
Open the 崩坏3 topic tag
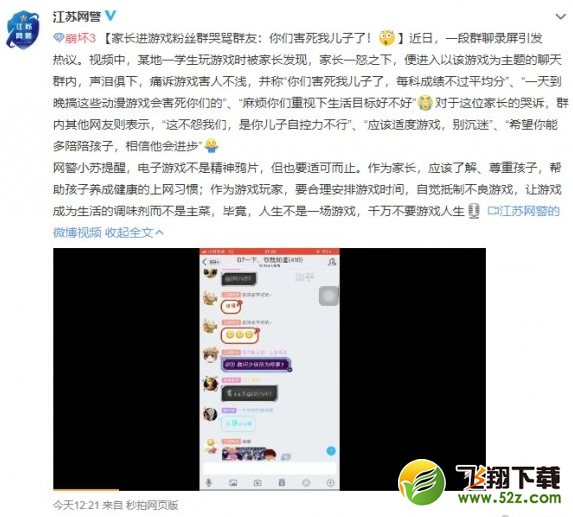click(x=80, y=38)
